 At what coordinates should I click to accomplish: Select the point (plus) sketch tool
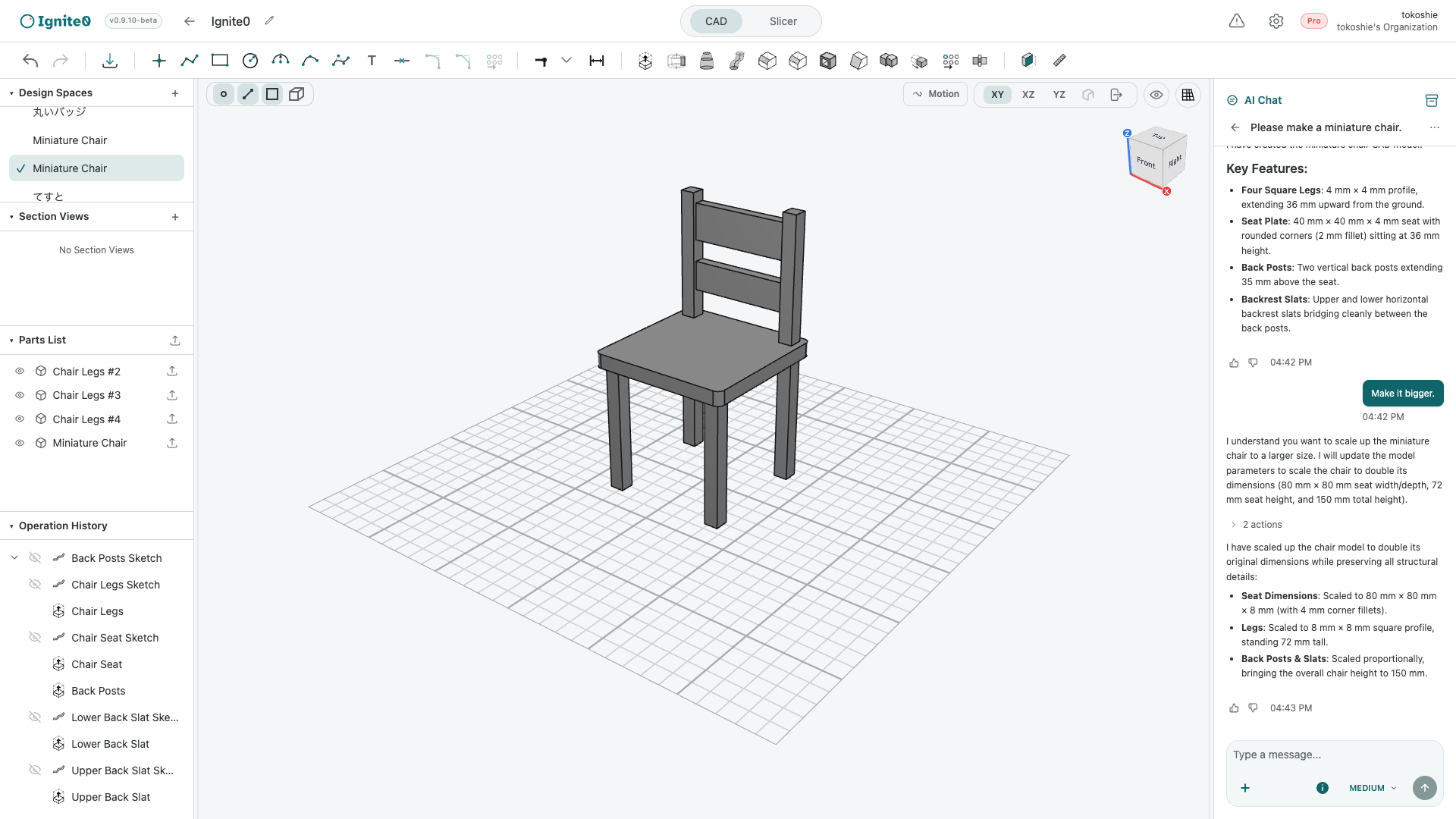click(x=159, y=61)
